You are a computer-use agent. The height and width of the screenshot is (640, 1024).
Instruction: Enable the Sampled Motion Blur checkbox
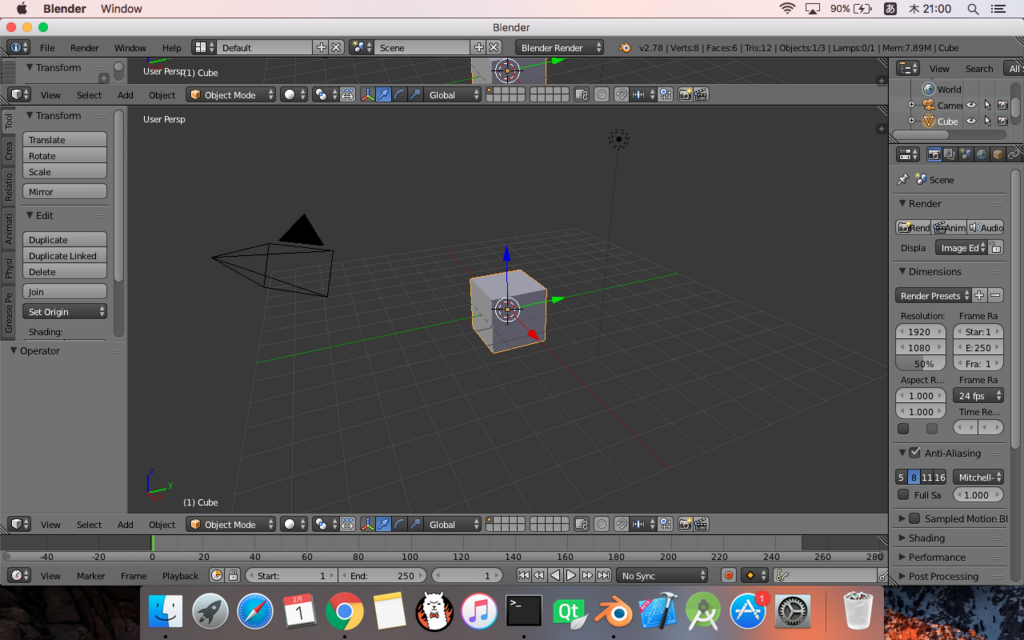coord(915,518)
